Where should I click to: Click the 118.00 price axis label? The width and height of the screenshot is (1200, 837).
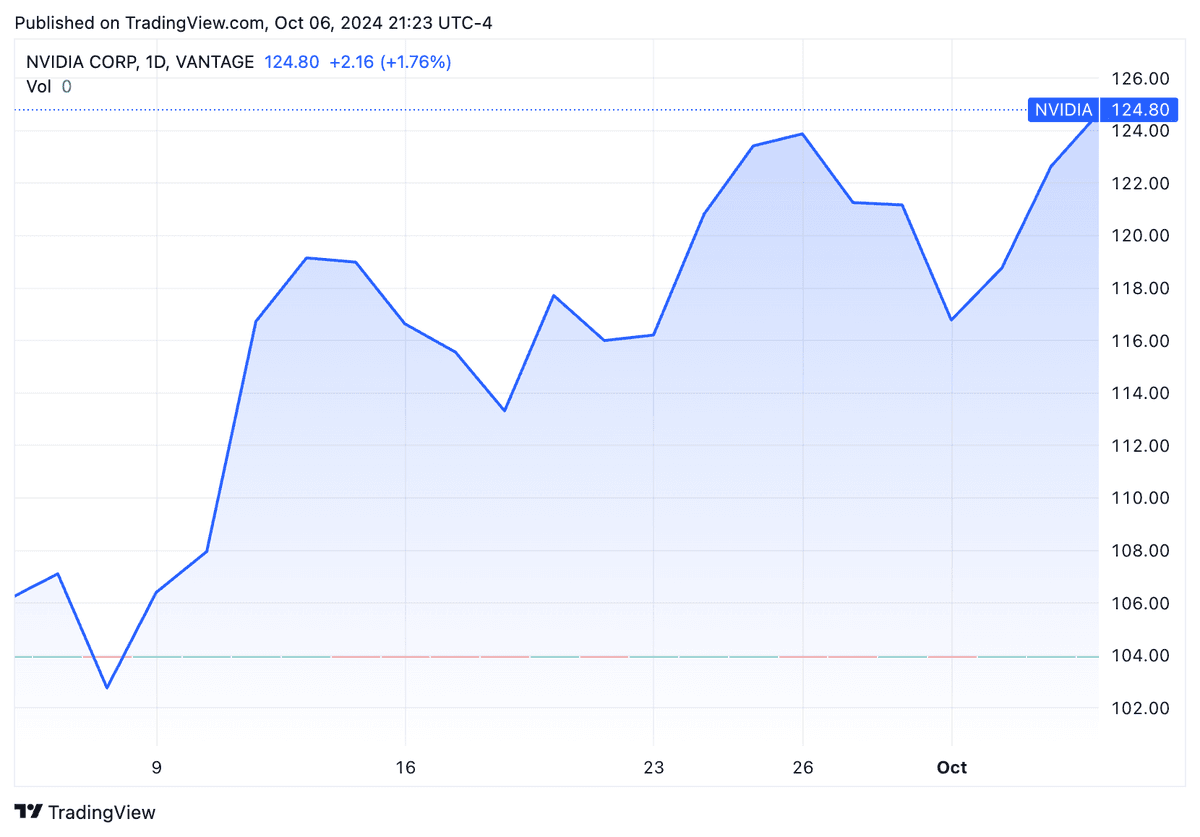(x=1141, y=289)
